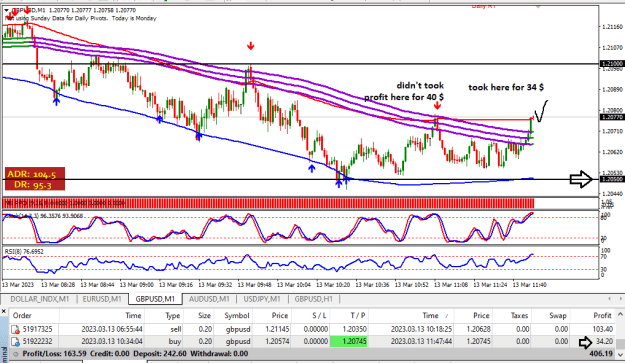The image size is (625, 363).
Task: Click the open price 1.20574
Action: (277, 342)
